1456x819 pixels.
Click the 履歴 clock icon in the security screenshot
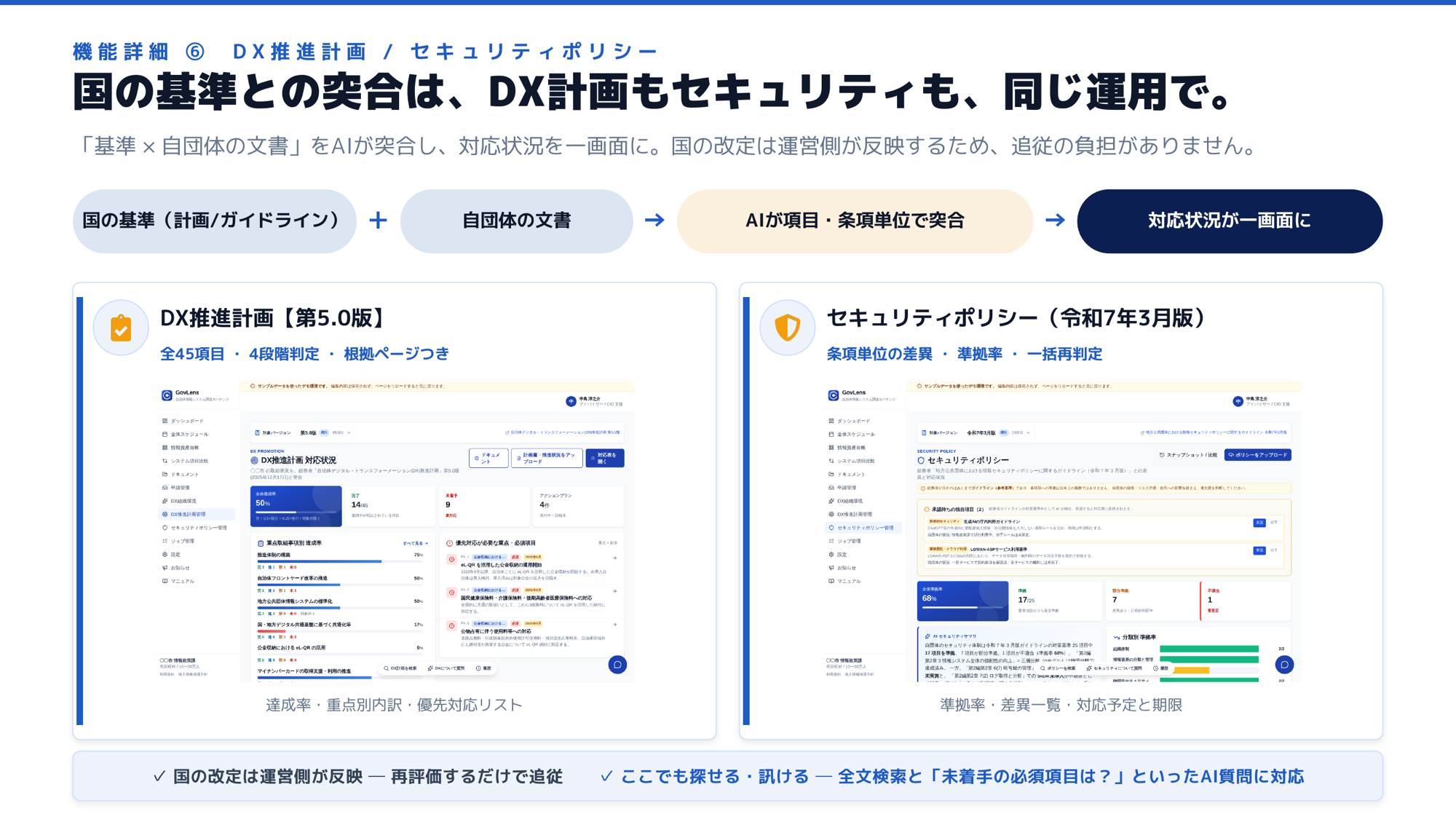point(1156,668)
